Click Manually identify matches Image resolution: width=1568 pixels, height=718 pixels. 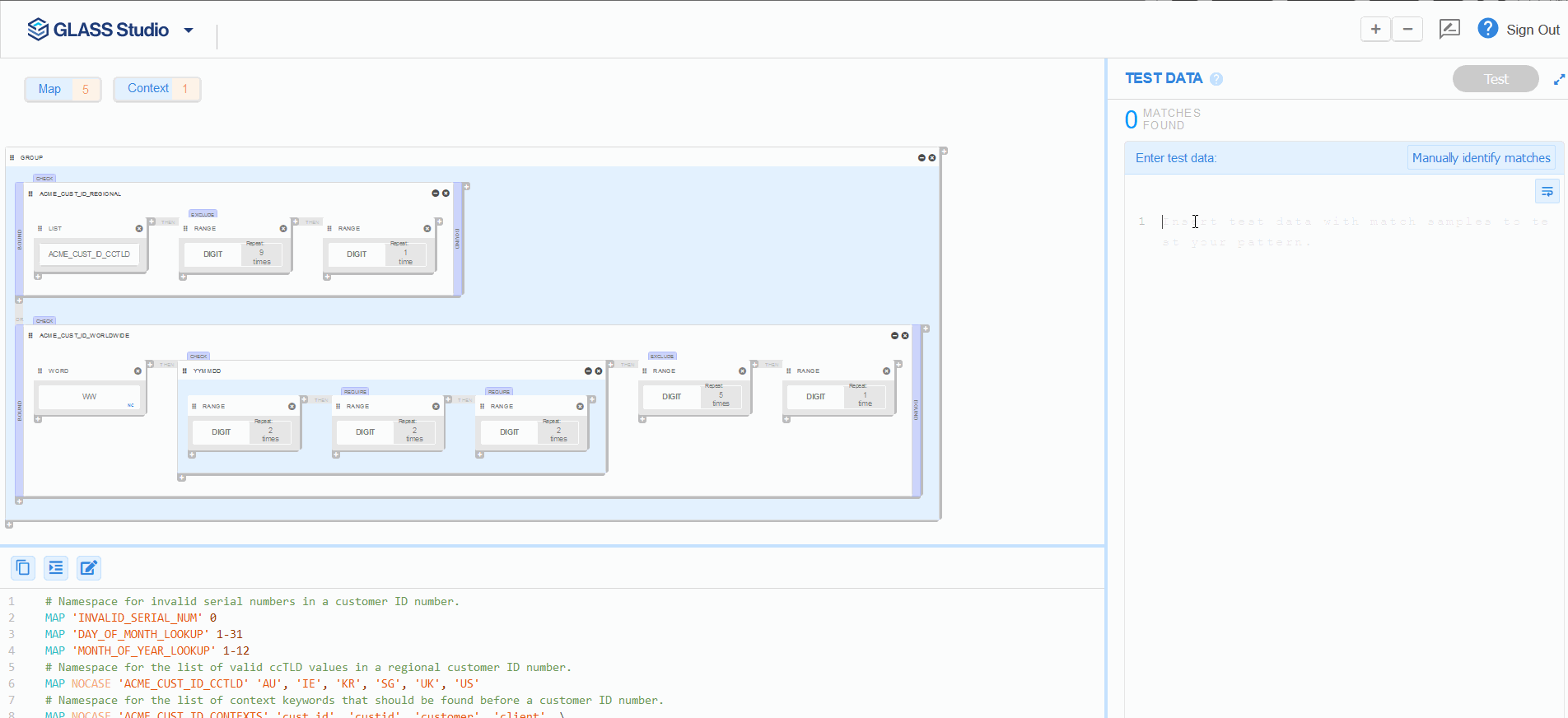1481,158
